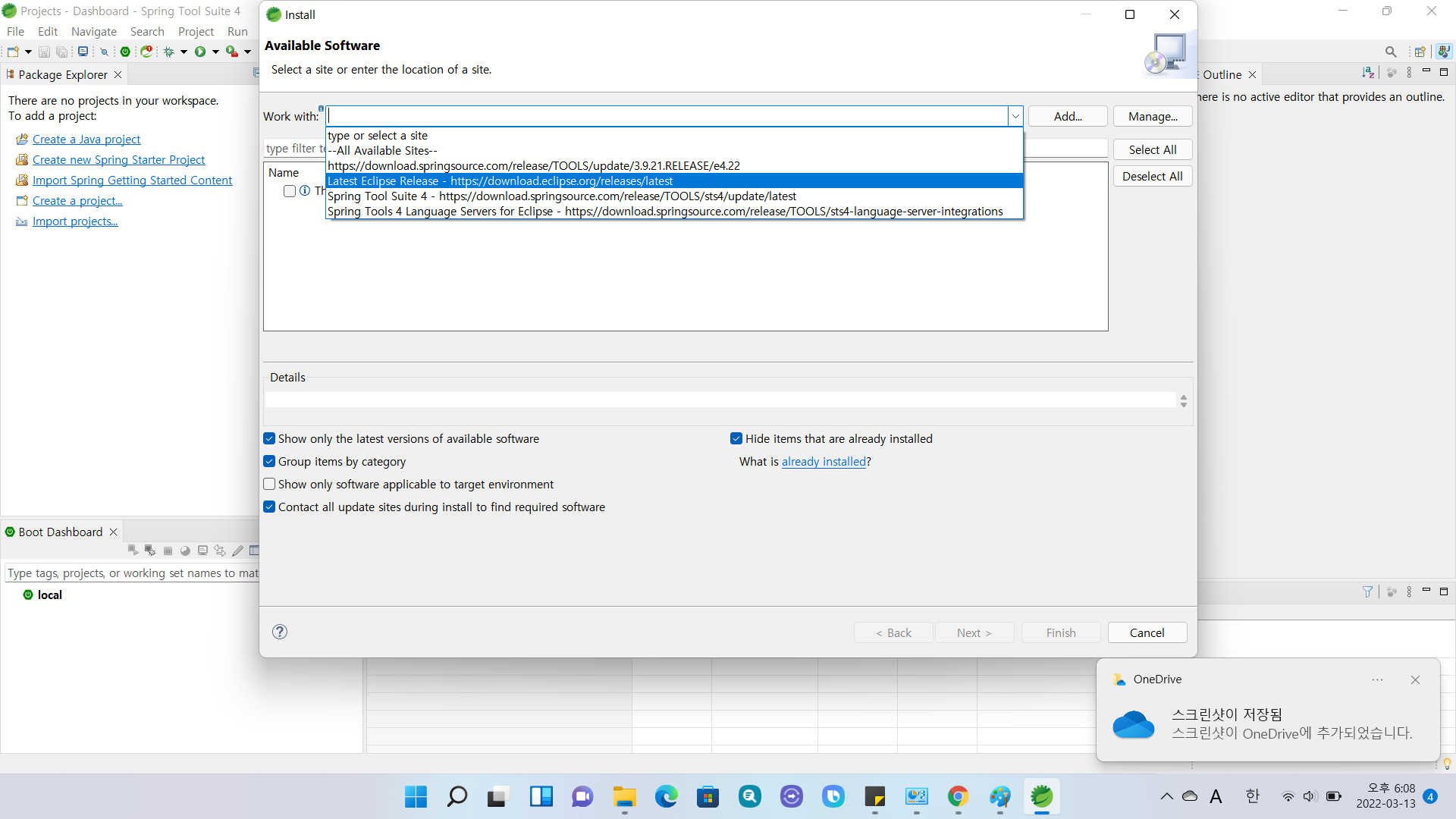Choose Spring Tool Suite 4 update site

pyautogui.click(x=561, y=196)
